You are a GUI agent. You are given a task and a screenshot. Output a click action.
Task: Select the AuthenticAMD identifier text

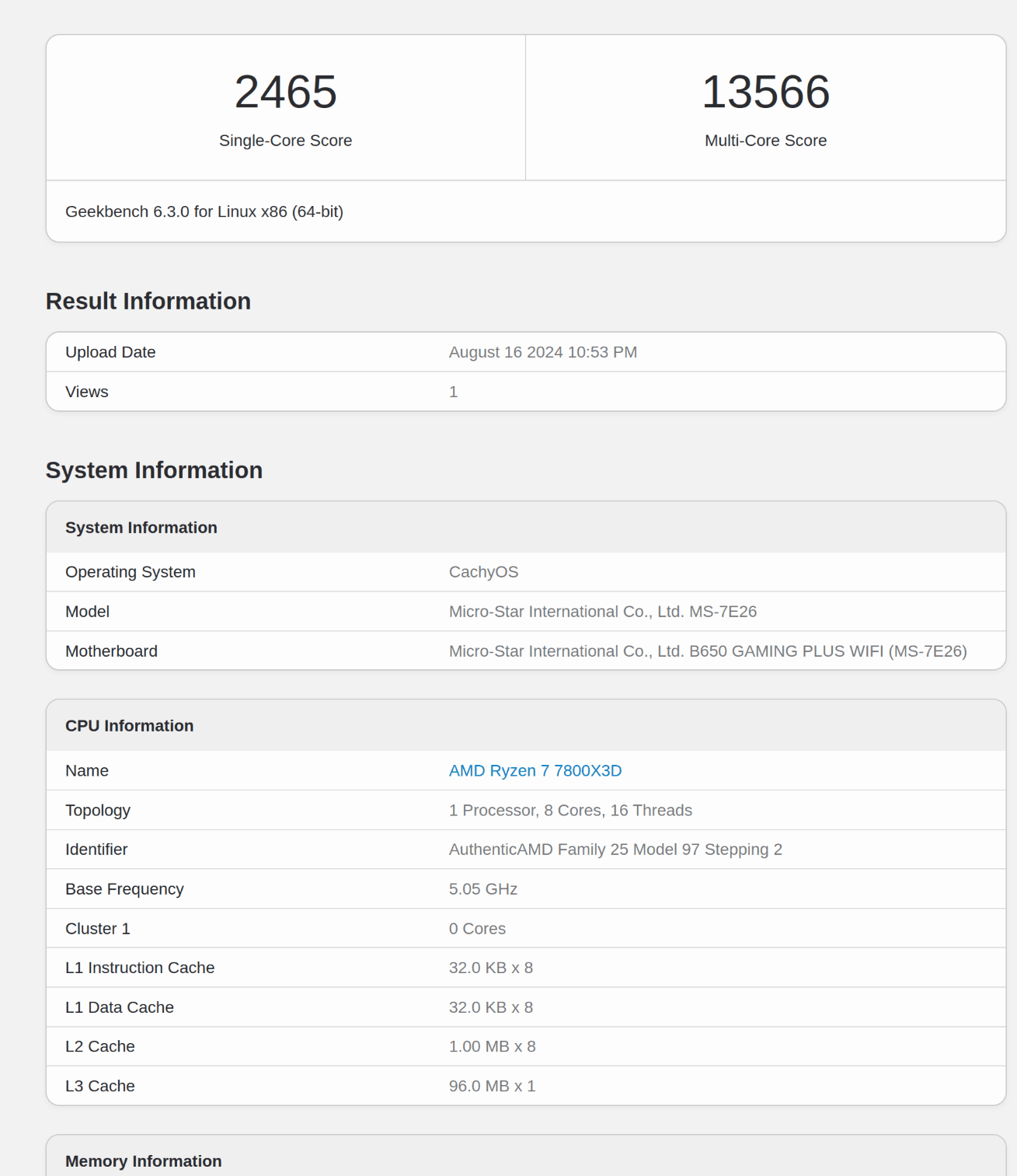[x=615, y=850]
